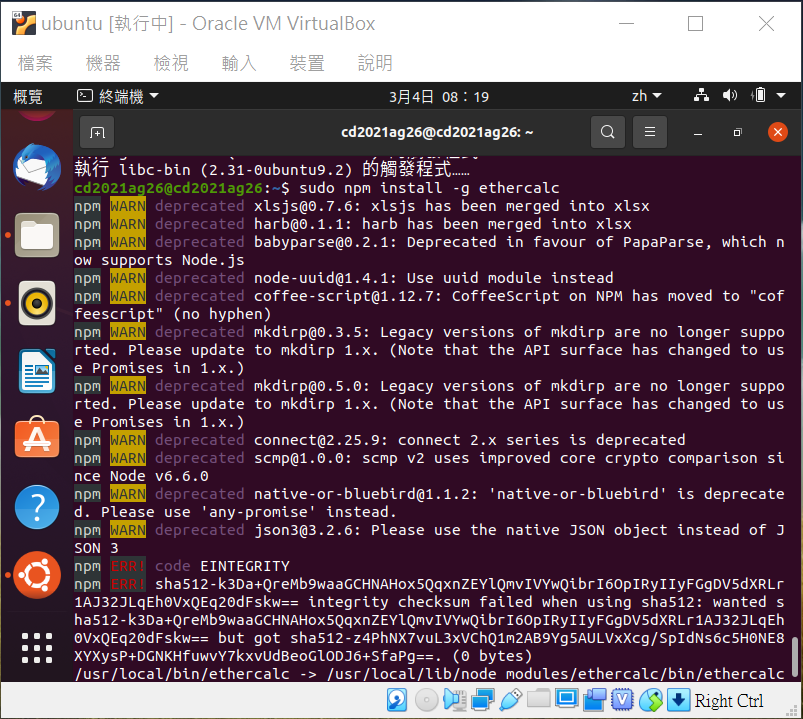Maximize the VirtualBox window
Viewport: 803px width, 719px height.
click(695, 24)
